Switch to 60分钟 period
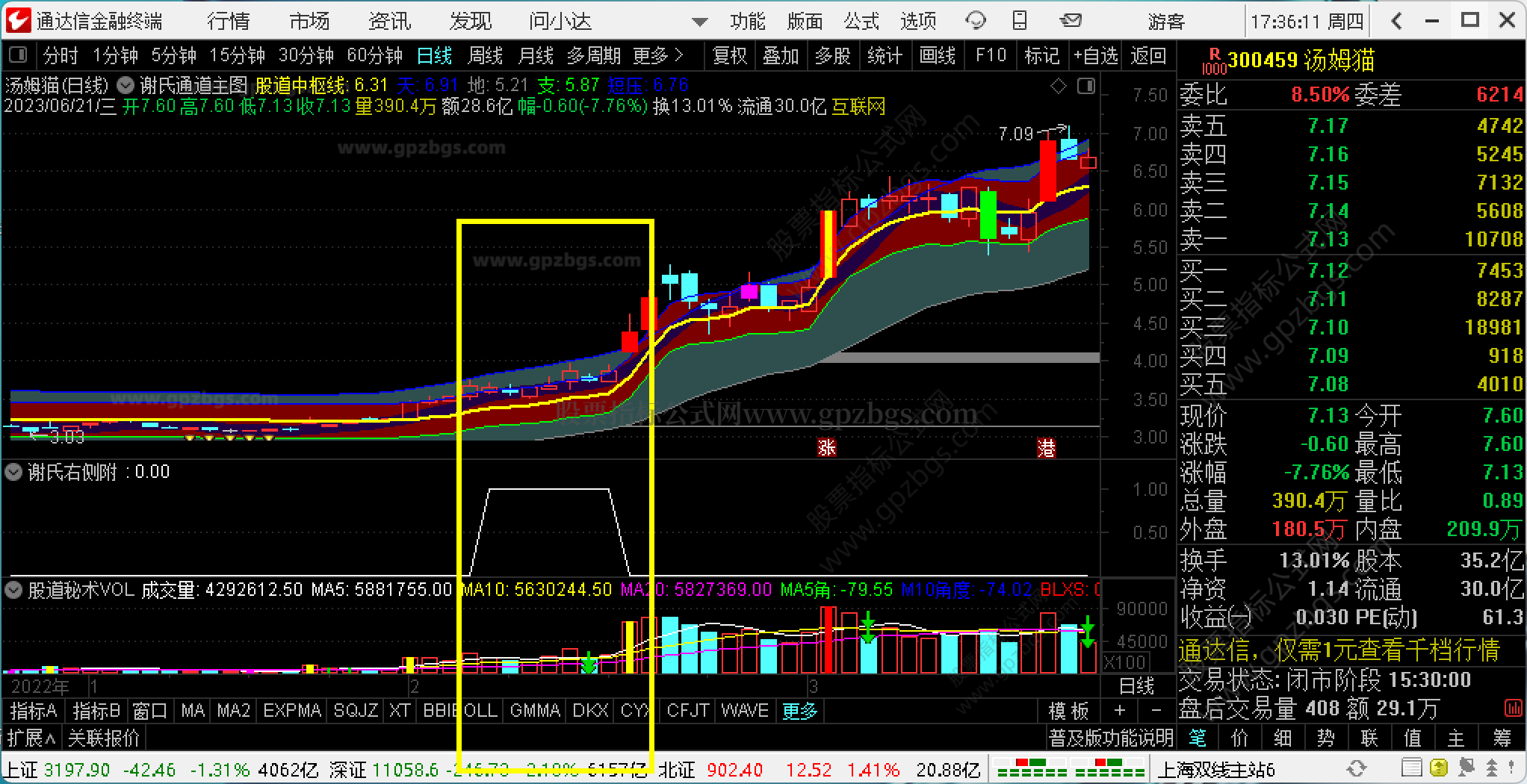Screen dimensions: 1527x784 pyautogui.click(x=375, y=55)
